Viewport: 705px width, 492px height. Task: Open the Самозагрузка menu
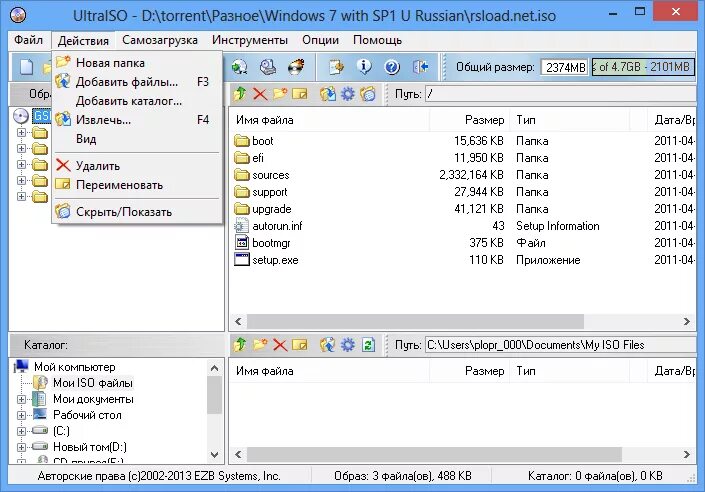click(160, 40)
